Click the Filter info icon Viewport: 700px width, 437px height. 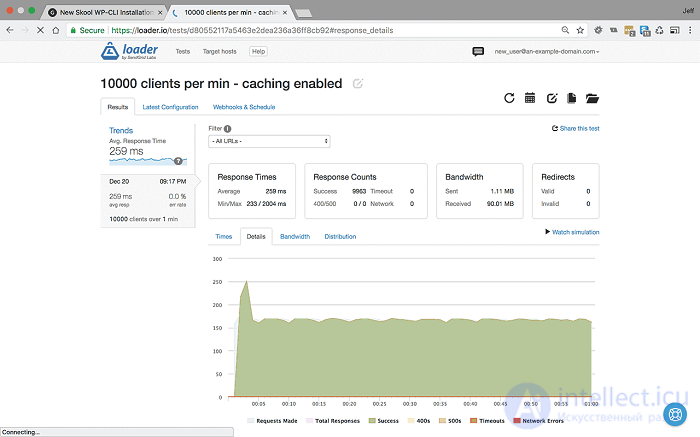tap(228, 129)
